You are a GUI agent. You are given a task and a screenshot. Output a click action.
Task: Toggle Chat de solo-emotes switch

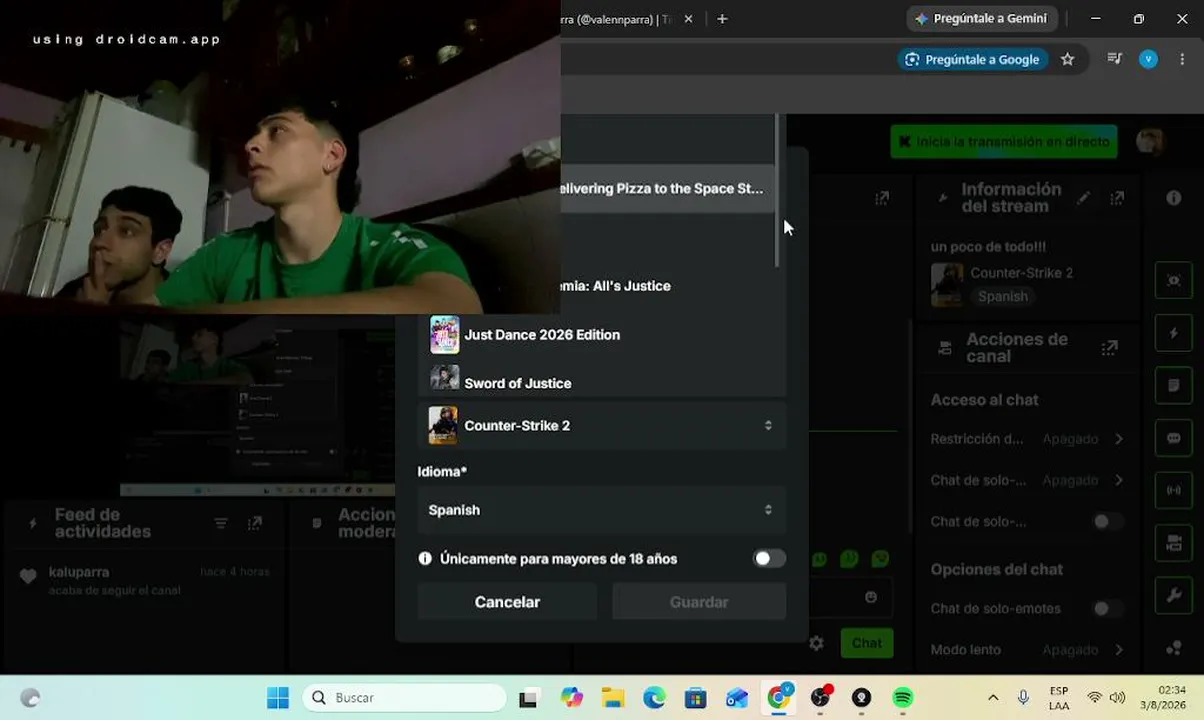pyautogui.click(x=1106, y=608)
